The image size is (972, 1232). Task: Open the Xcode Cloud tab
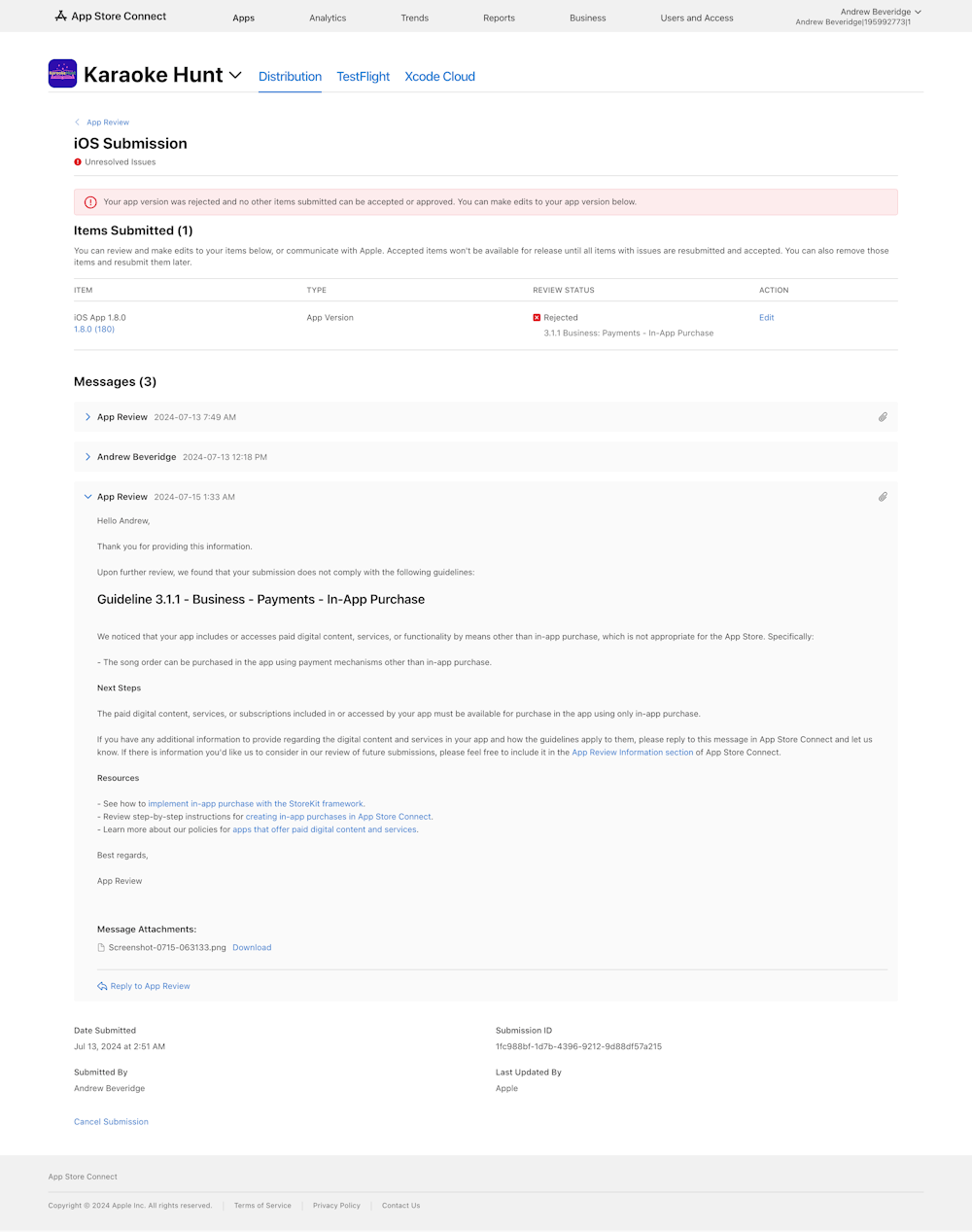(439, 77)
